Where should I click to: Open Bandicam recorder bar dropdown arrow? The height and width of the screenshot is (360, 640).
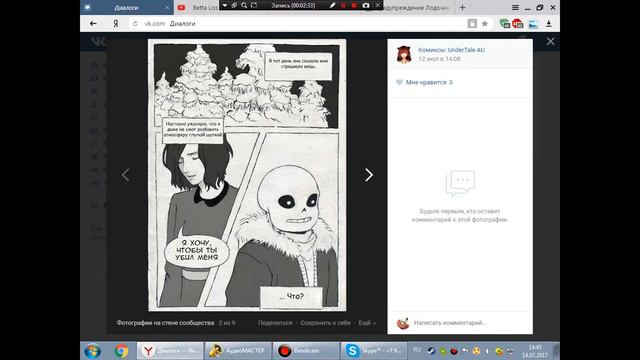[224, 5]
